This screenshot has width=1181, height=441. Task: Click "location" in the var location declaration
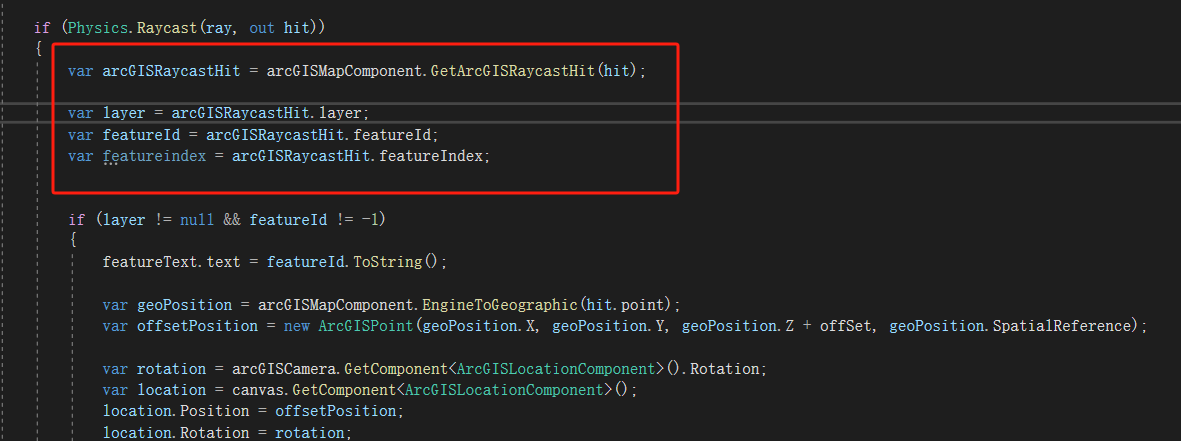[x=171, y=390]
